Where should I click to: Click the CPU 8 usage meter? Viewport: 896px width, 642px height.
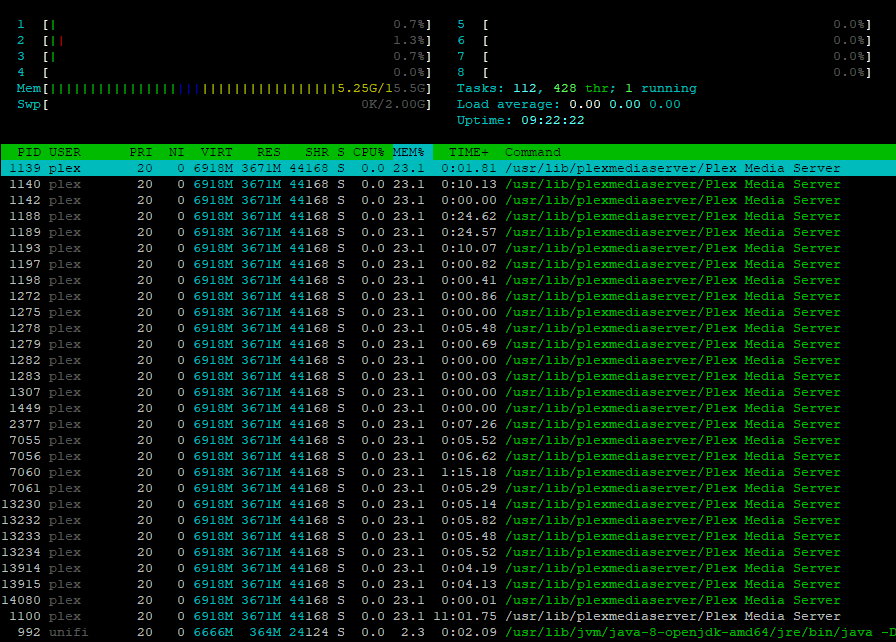pos(664,72)
